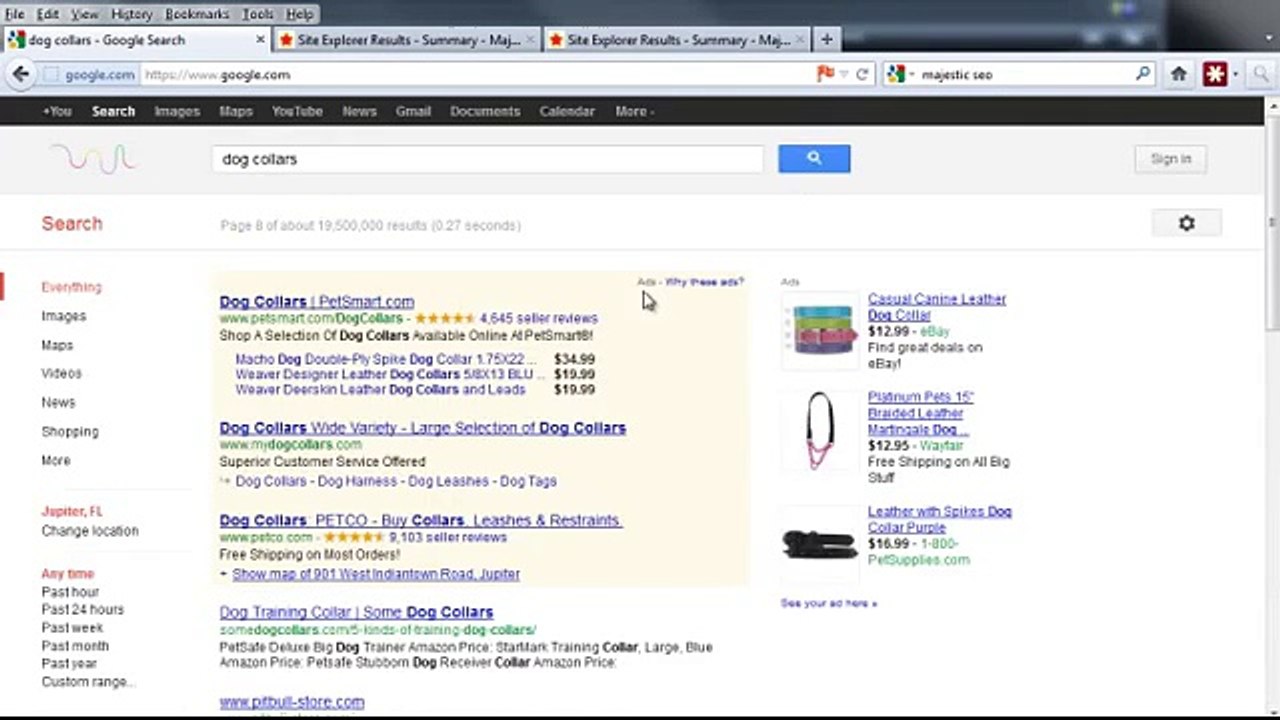Open a new tab with the plus button
The height and width of the screenshot is (720, 1280).
pyautogui.click(x=826, y=40)
